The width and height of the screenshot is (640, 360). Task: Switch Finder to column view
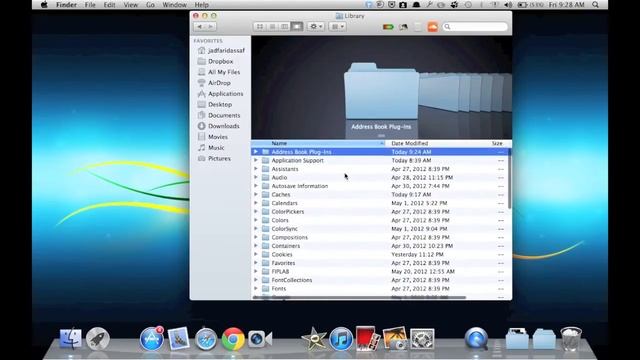pyautogui.click(x=284, y=27)
